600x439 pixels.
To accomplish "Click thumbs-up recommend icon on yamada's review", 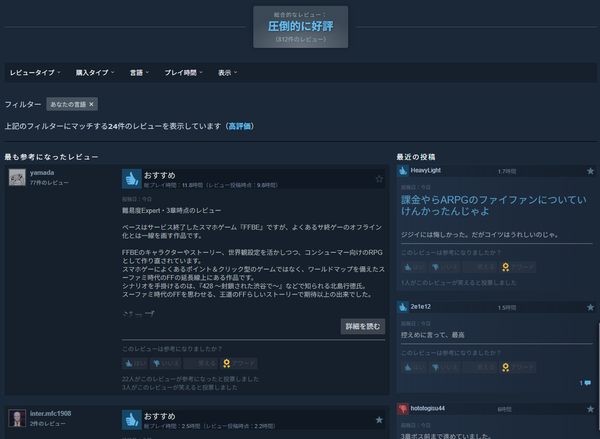I will pyautogui.click(x=132, y=179).
